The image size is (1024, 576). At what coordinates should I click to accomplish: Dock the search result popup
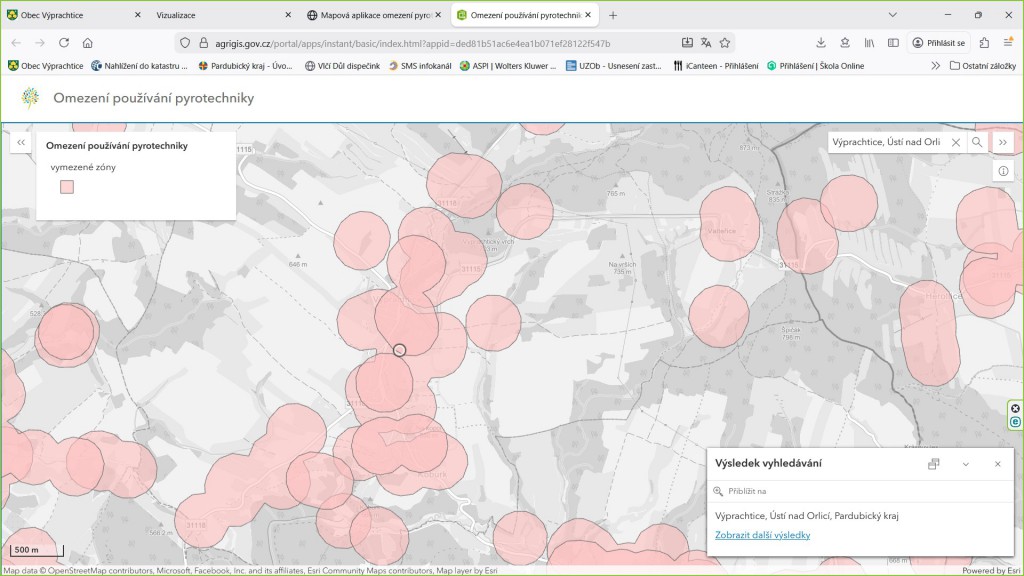933,464
